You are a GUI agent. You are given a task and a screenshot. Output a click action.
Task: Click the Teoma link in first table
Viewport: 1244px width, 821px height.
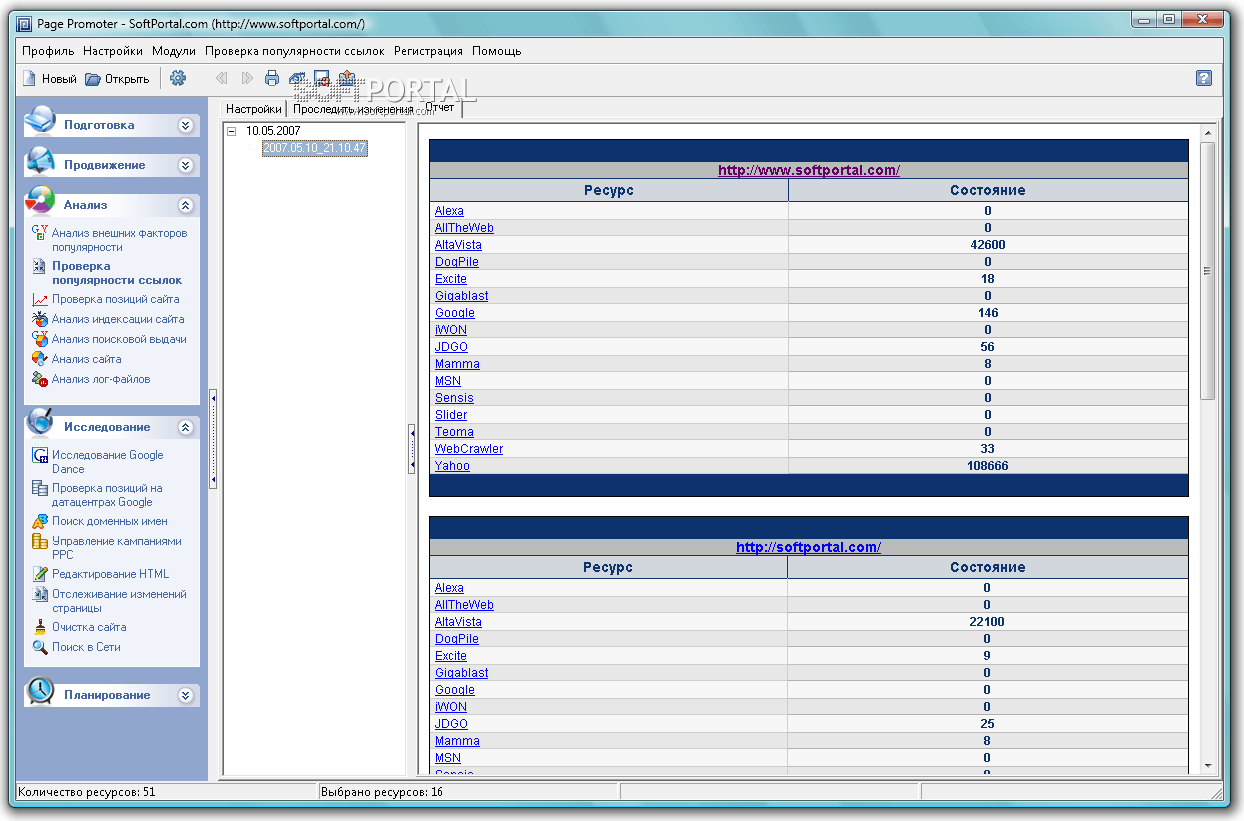coord(454,432)
